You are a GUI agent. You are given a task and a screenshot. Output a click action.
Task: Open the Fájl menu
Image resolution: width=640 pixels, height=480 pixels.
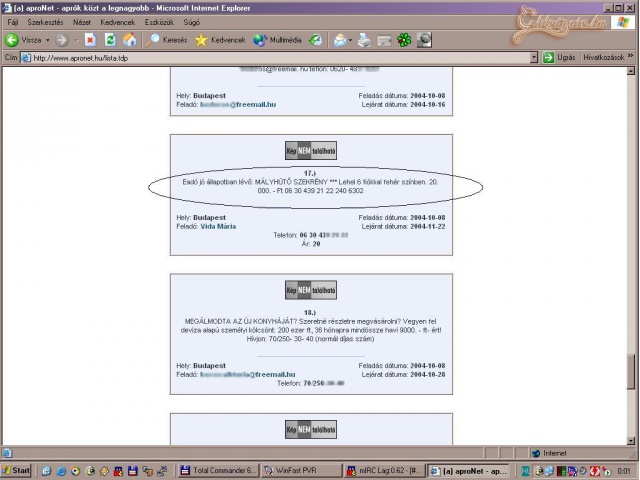tap(13, 22)
